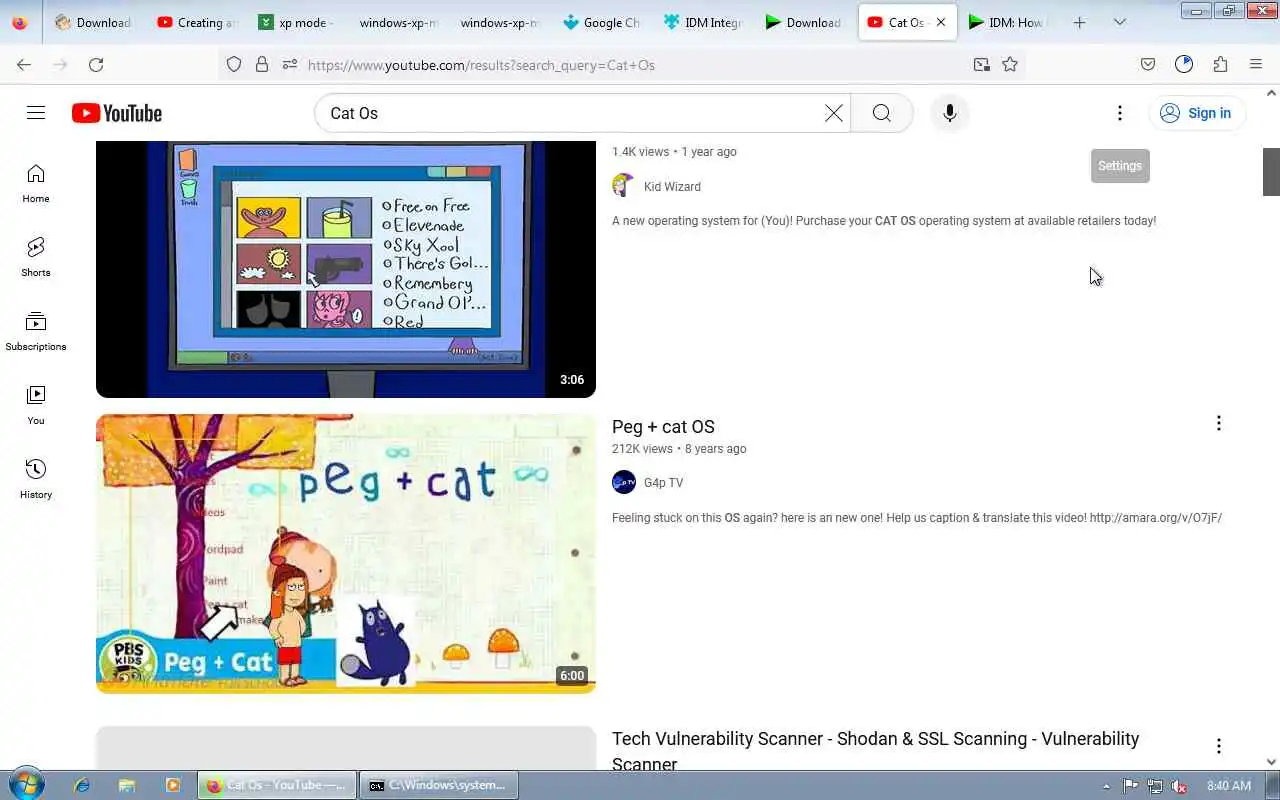1280x800 pixels.
Task: Open Shorts in the YouTube sidebar
Action: [36, 258]
